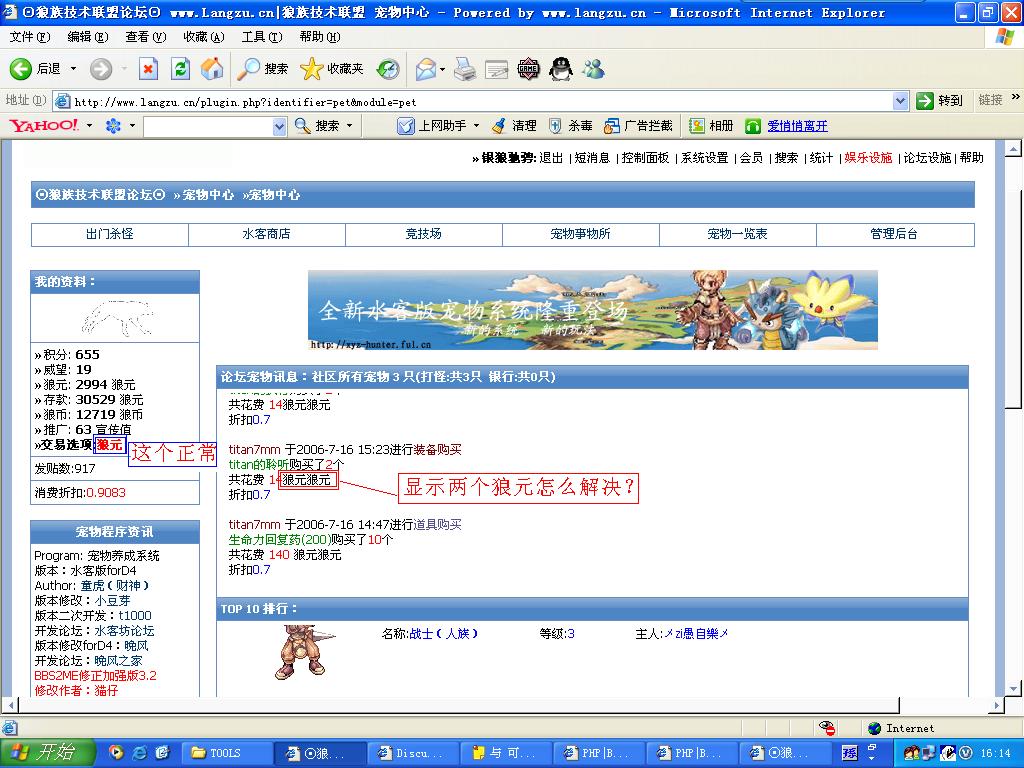Open the 文件(F) menu

click(29, 37)
